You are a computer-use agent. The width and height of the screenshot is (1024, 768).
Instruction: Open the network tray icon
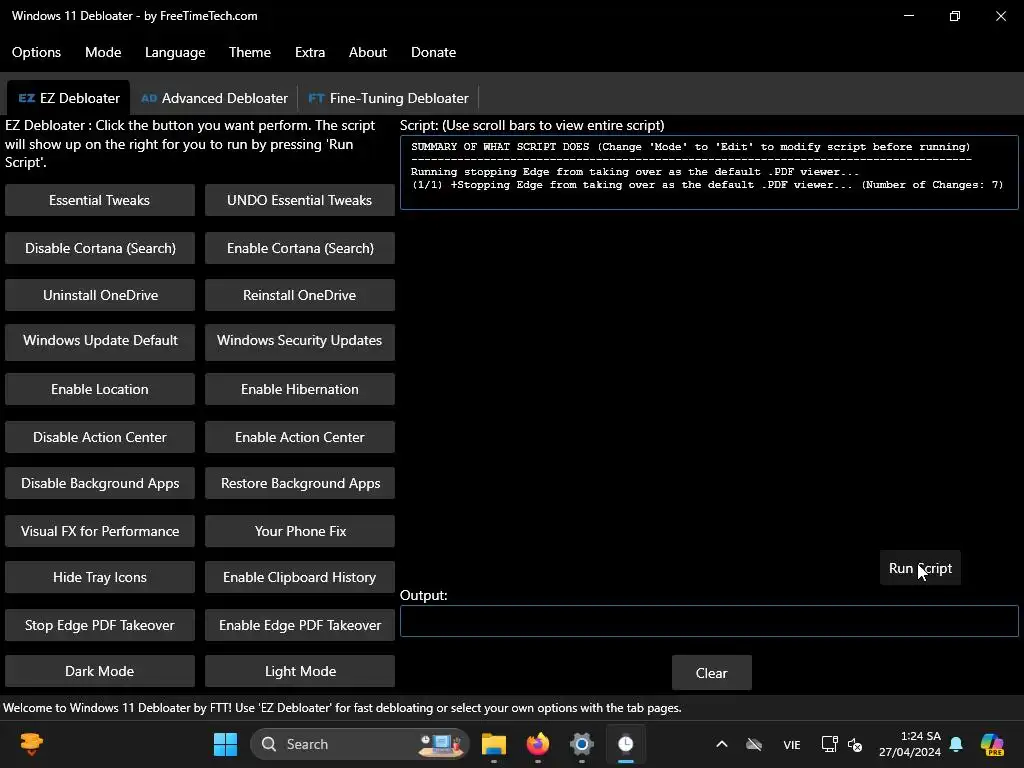[x=829, y=744]
